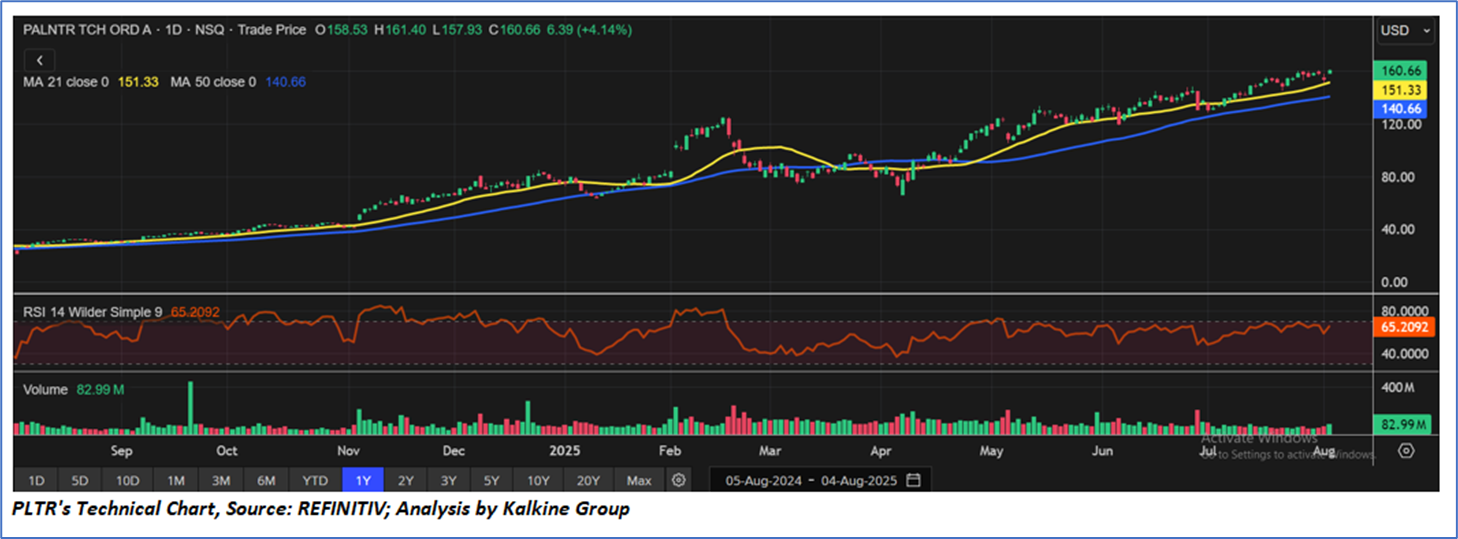
Task: Select the active 1Y range tab
Action: click(x=363, y=480)
